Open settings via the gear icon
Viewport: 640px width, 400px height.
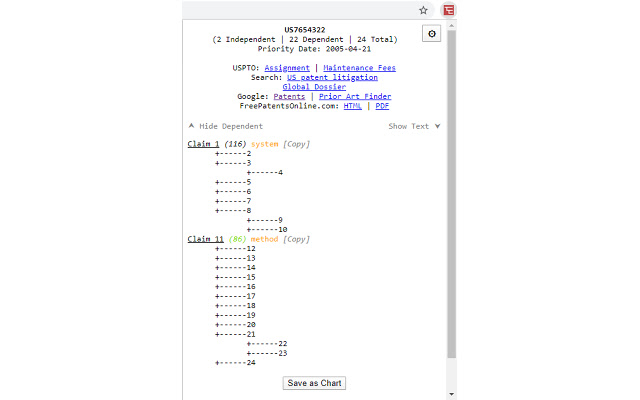pyautogui.click(x=431, y=34)
